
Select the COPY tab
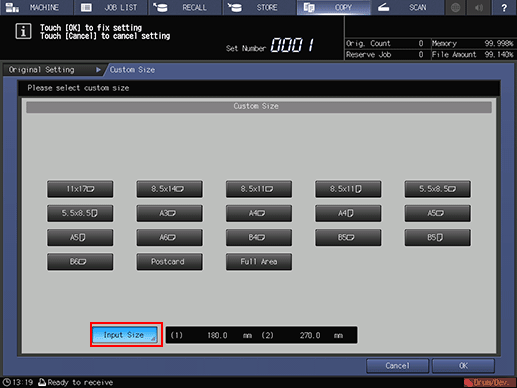pos(334,7)
